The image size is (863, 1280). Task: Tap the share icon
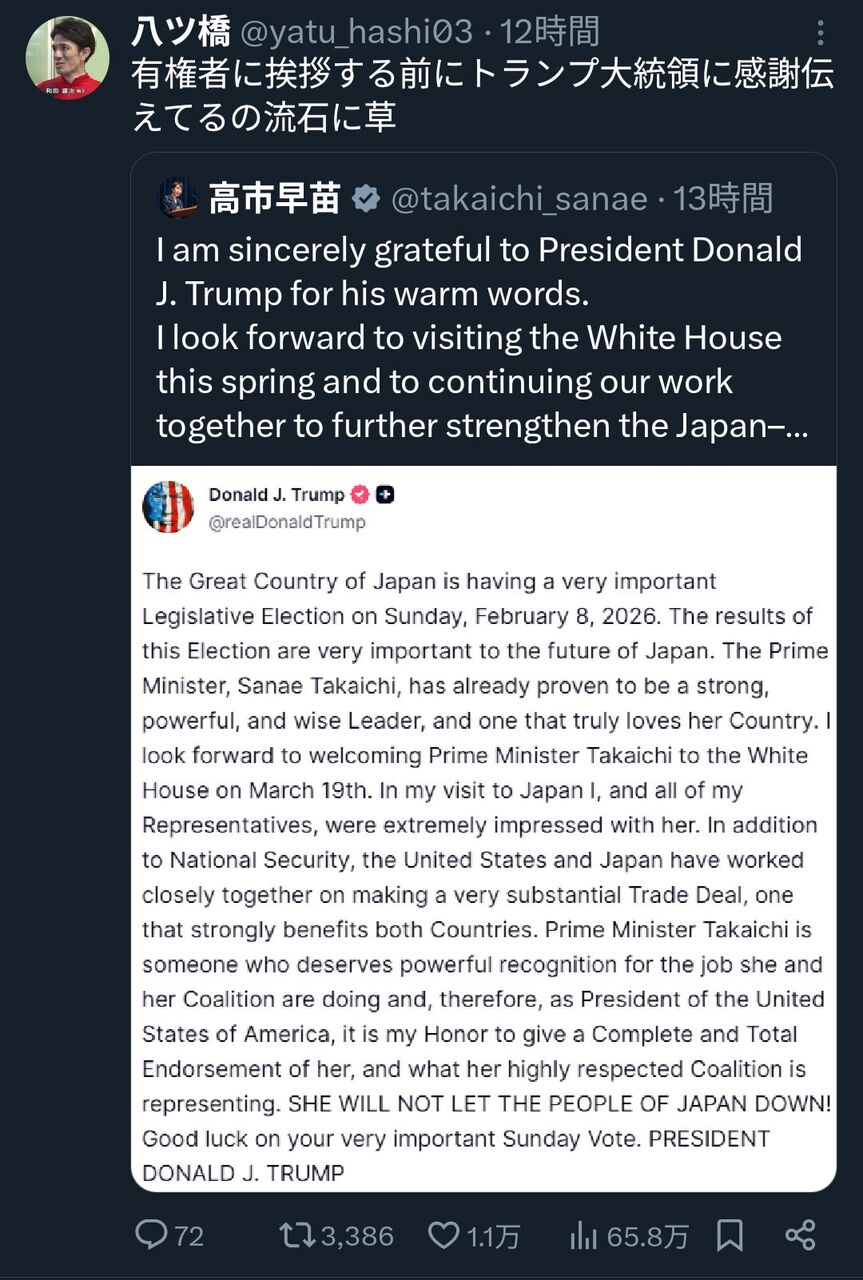(x=800, y=1235)
